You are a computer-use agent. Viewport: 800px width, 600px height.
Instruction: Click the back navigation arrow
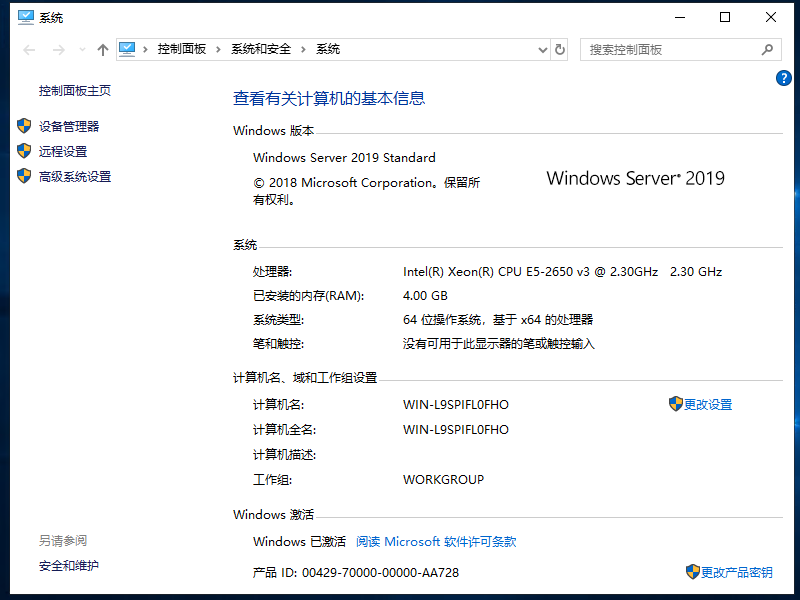tap(28, 49)
